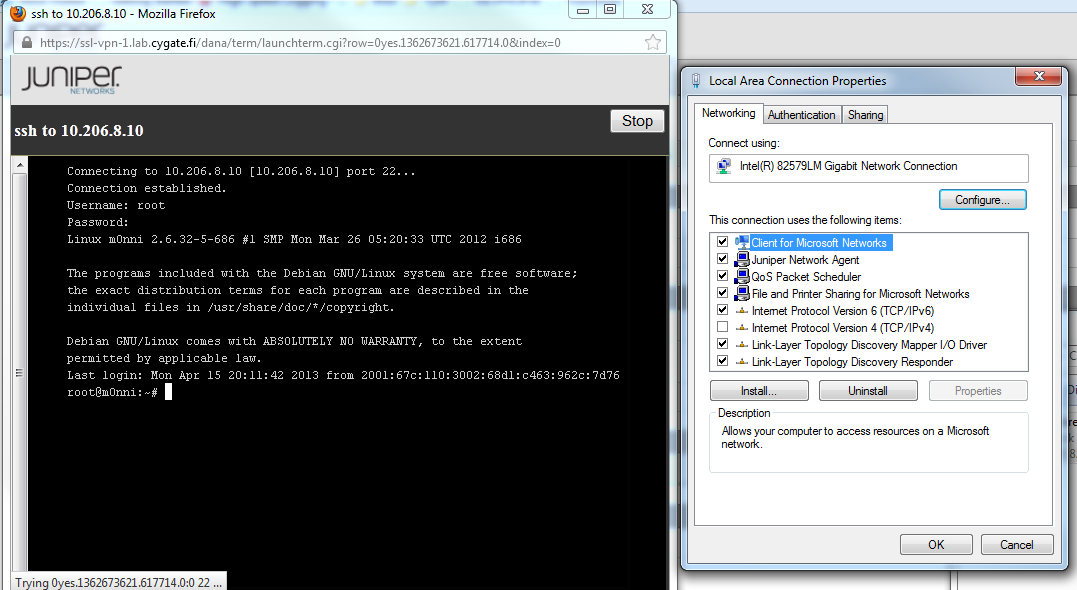Uncheck Juniper Network Agent
This screenshot has height=590, width=1077.
[723, 259]
